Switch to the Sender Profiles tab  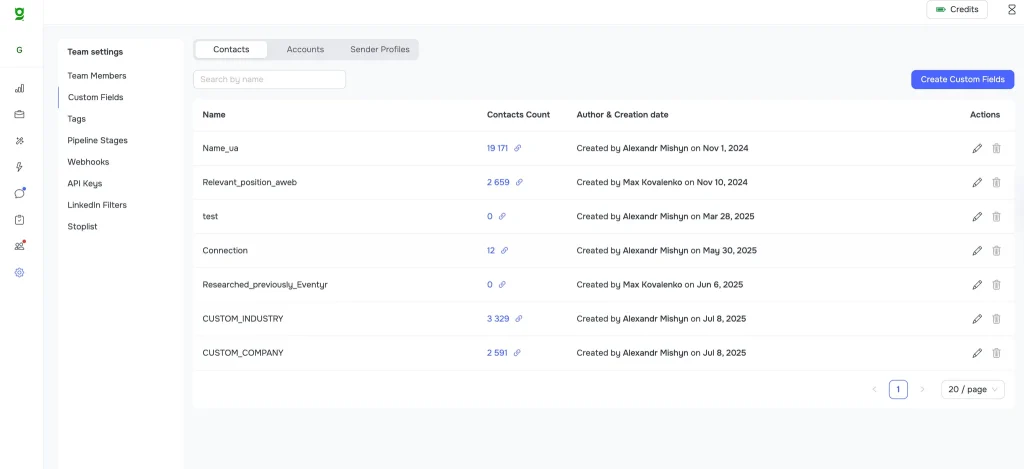[x=379, y=49]
